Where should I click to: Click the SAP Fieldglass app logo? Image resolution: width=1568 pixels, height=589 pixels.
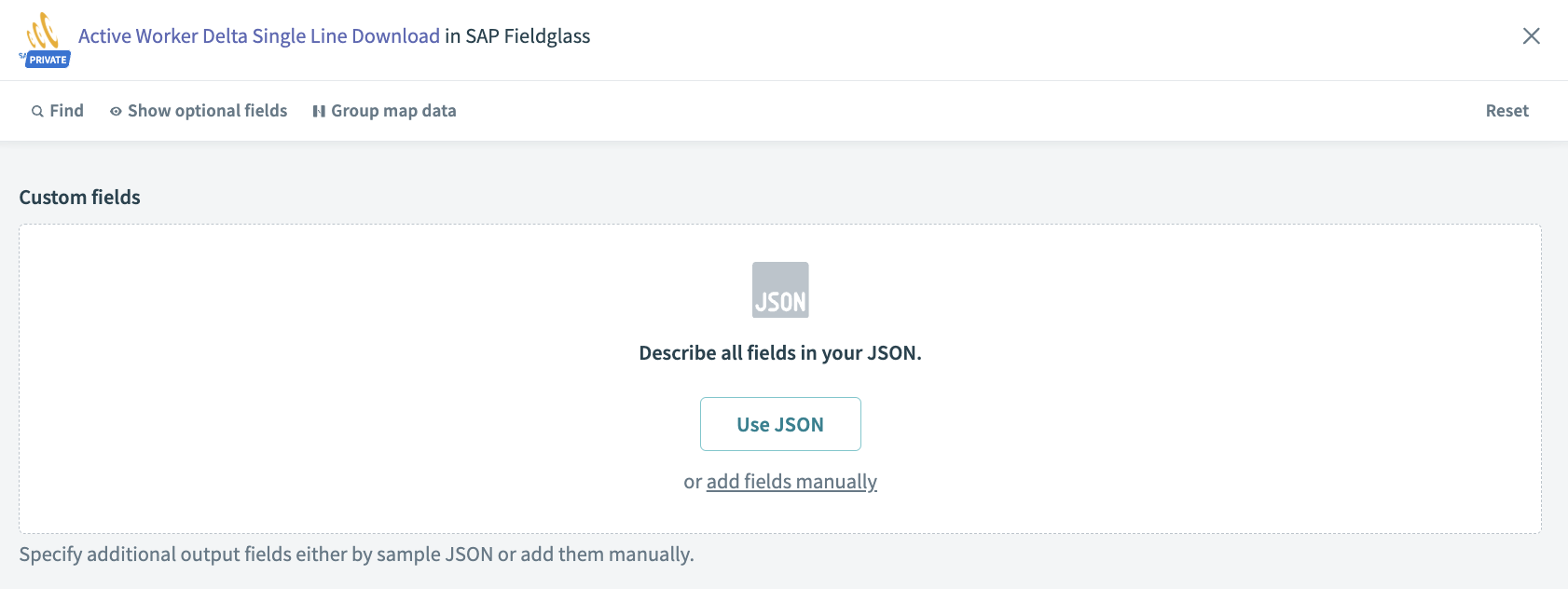43,32
